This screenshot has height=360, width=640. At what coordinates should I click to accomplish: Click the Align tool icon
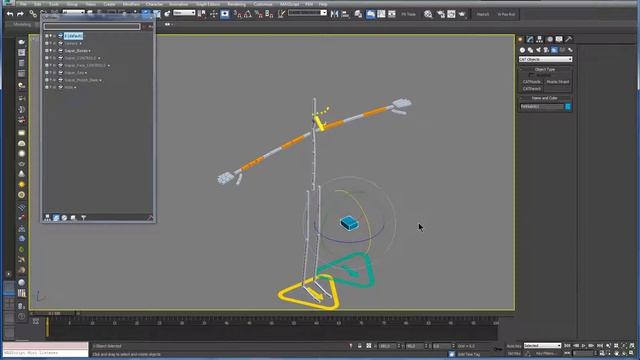(x=345, y=14)
